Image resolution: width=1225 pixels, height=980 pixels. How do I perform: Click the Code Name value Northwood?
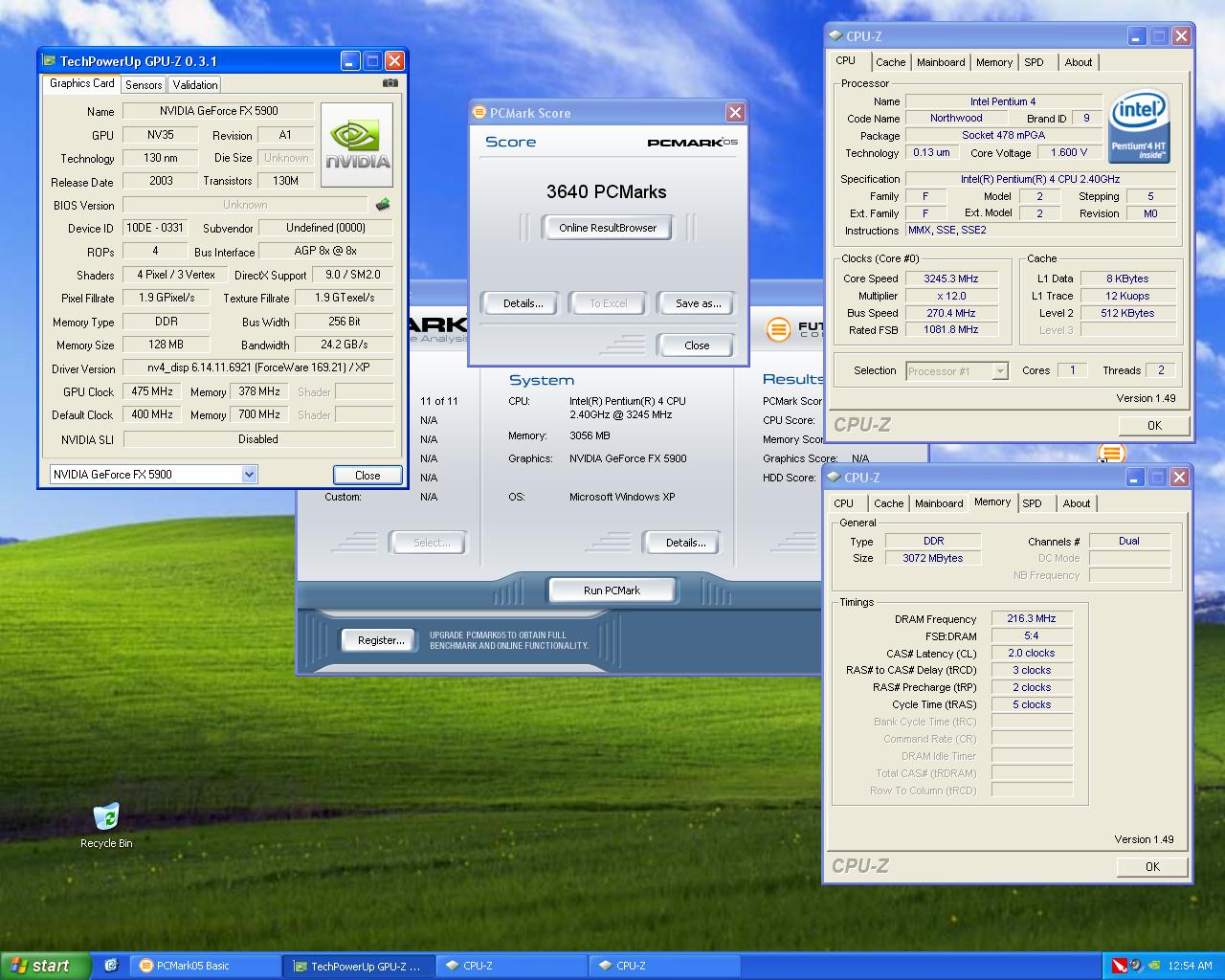click(956, 118)
